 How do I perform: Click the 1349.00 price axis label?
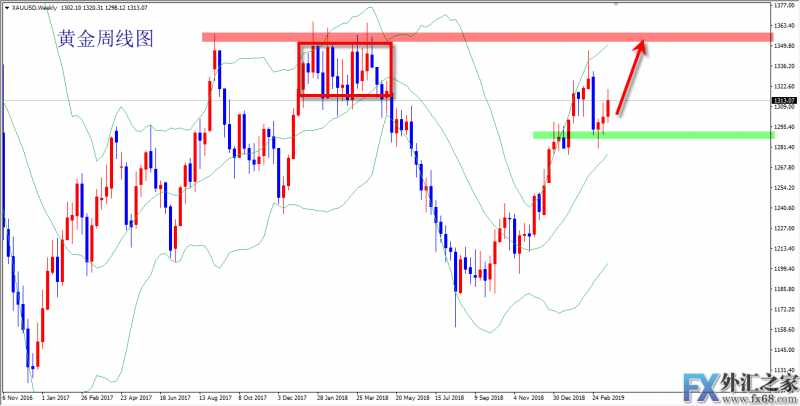coord(785,46)
